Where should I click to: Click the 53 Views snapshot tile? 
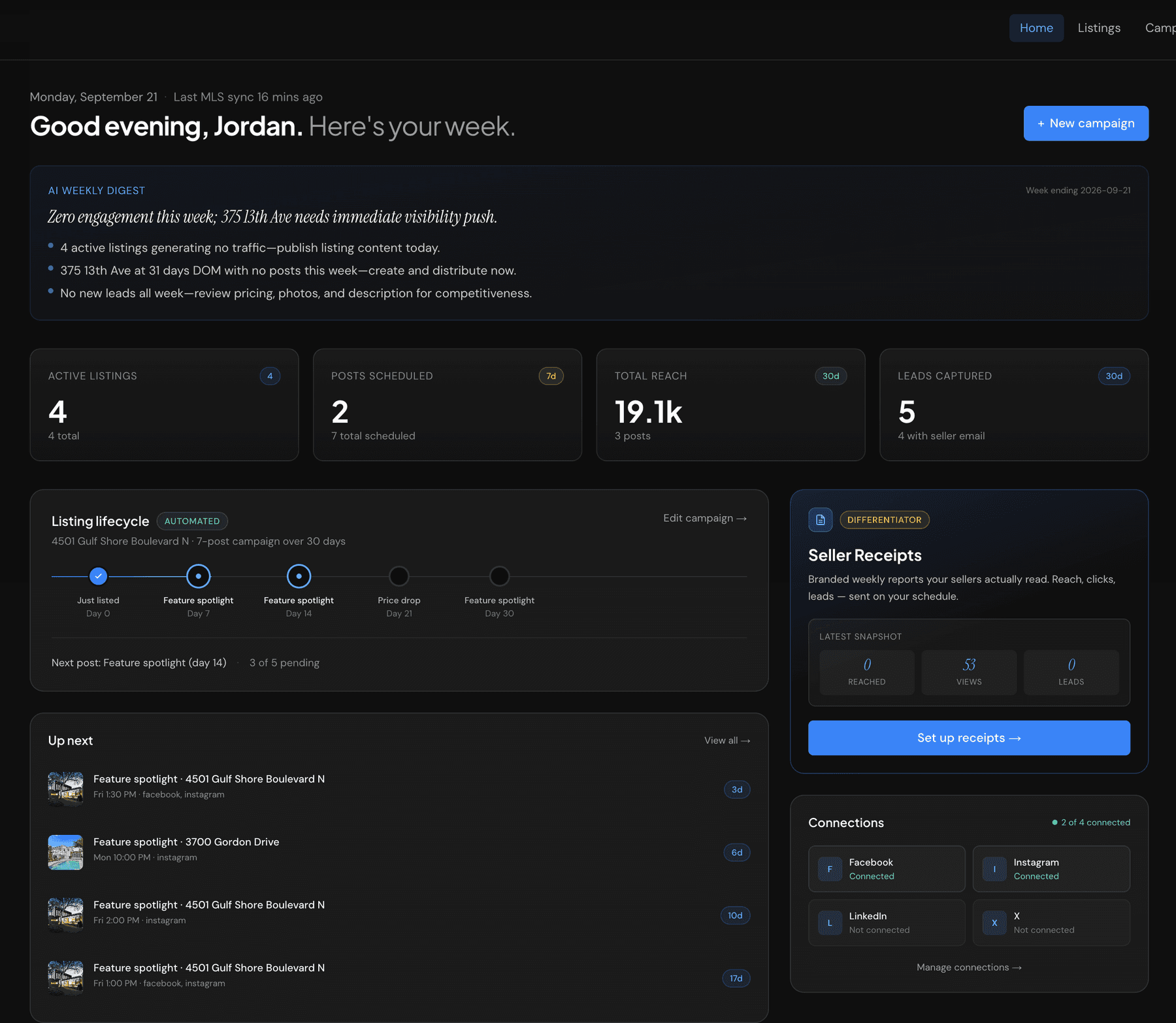click(x=969, y=672)
